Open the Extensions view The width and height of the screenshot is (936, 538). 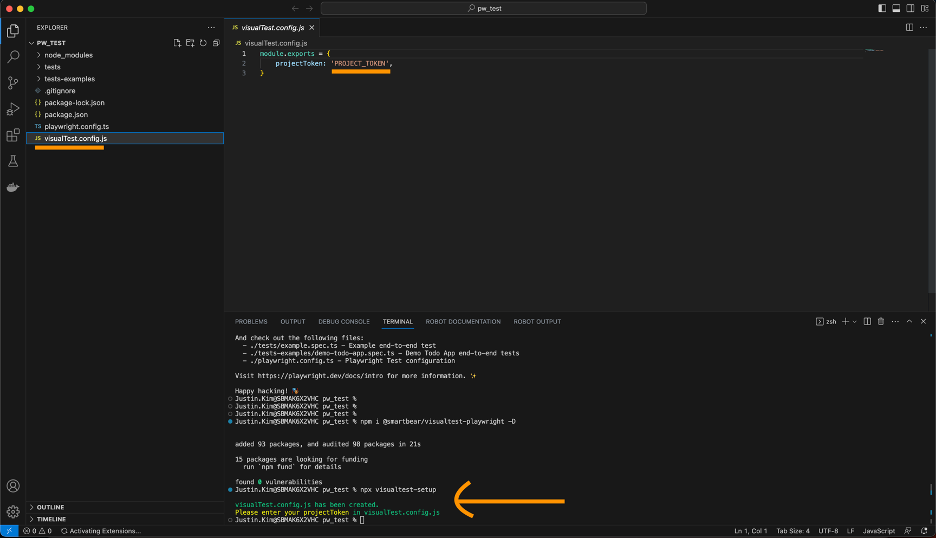pos(13,135)
